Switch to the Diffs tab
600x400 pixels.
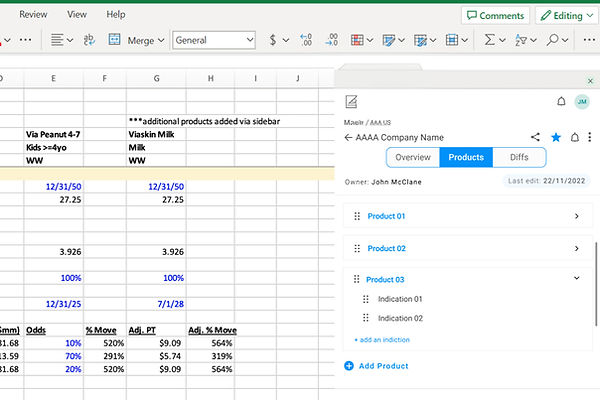519,157
